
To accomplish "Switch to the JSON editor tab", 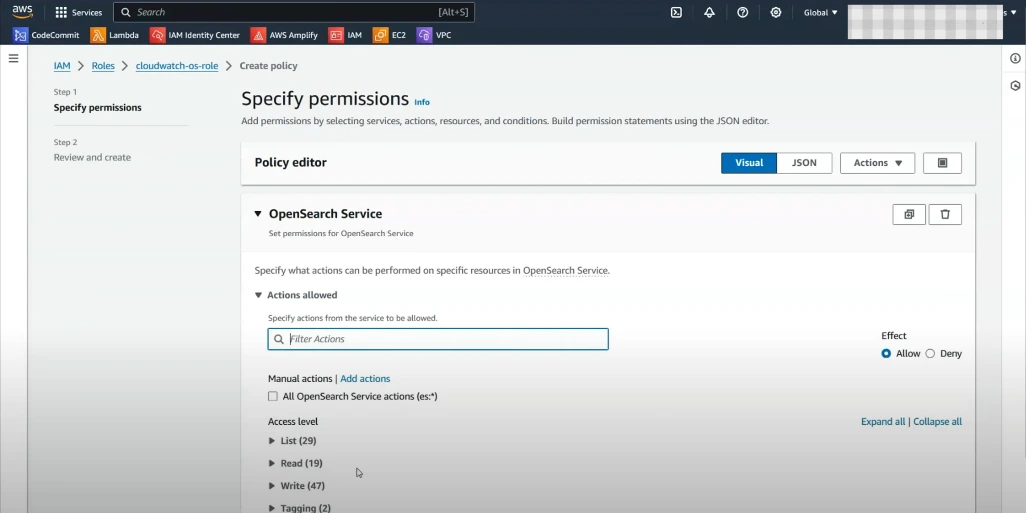I will pyautogui.click(x=804, y=163).
